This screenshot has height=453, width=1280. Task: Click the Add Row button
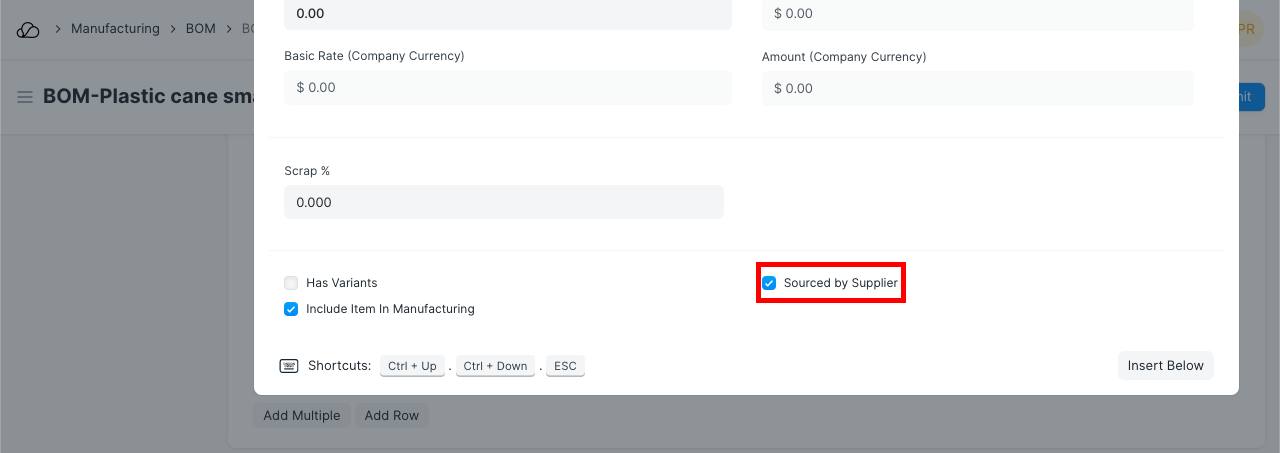coord(392,416)
